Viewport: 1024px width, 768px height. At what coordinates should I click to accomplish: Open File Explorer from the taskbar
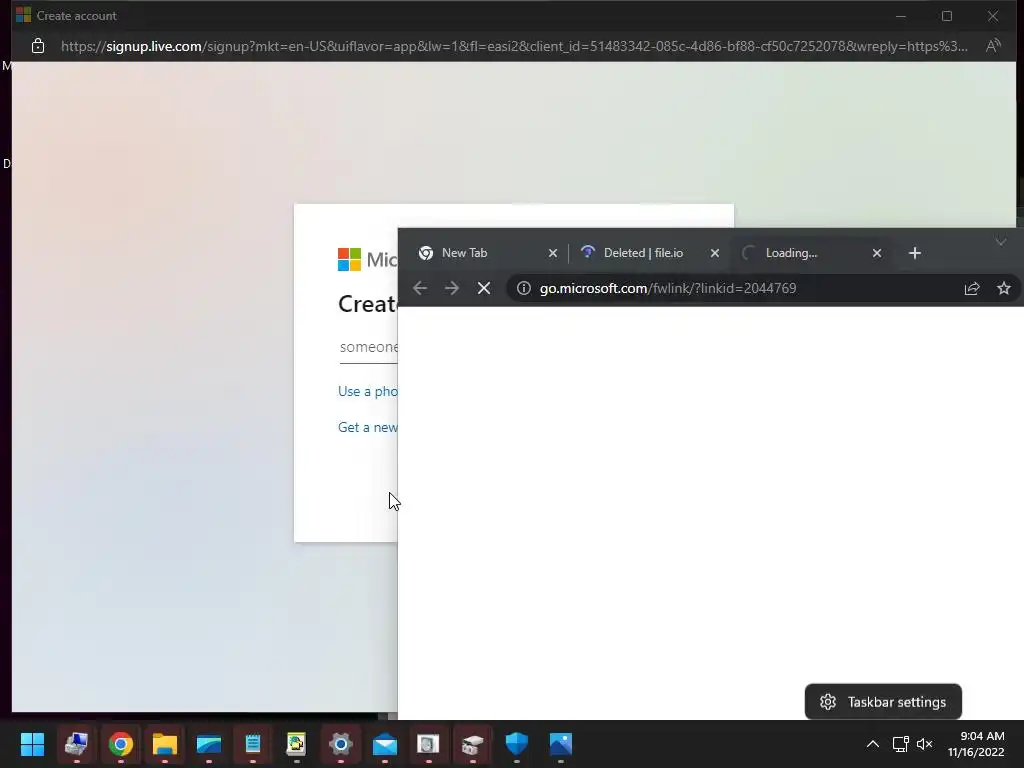point(165,744)
